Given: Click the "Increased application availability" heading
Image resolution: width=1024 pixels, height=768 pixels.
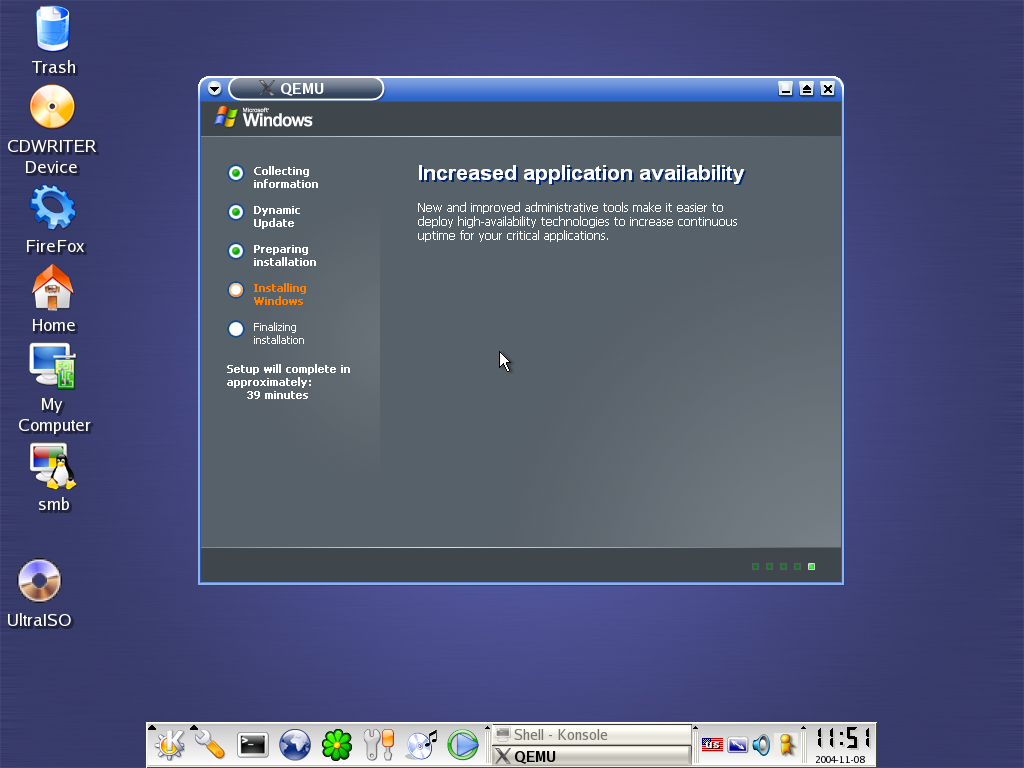Looking at the screenshot, I should pyautogui.click(x=581, y=173).
